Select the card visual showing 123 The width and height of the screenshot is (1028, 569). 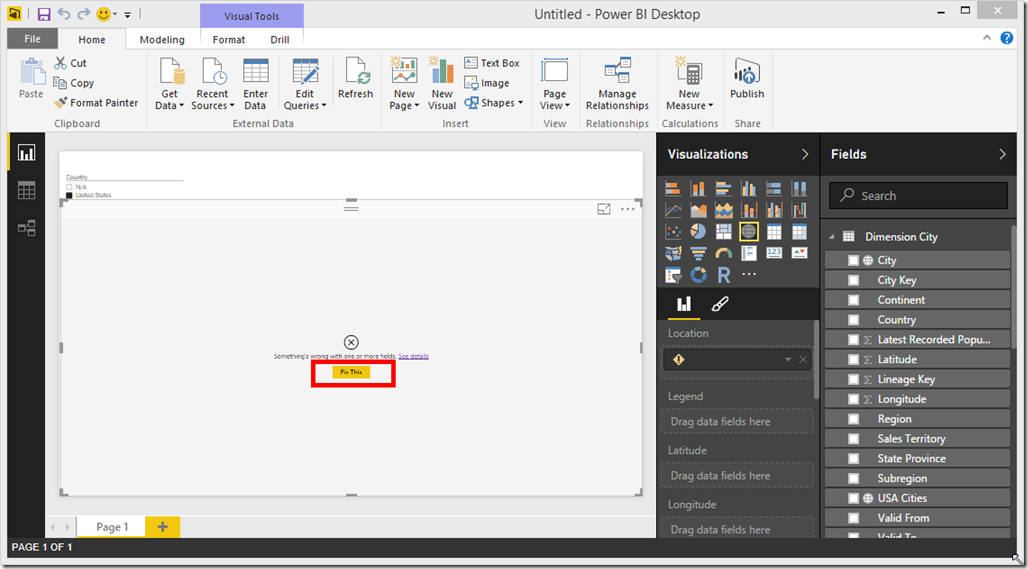point(774,253)
